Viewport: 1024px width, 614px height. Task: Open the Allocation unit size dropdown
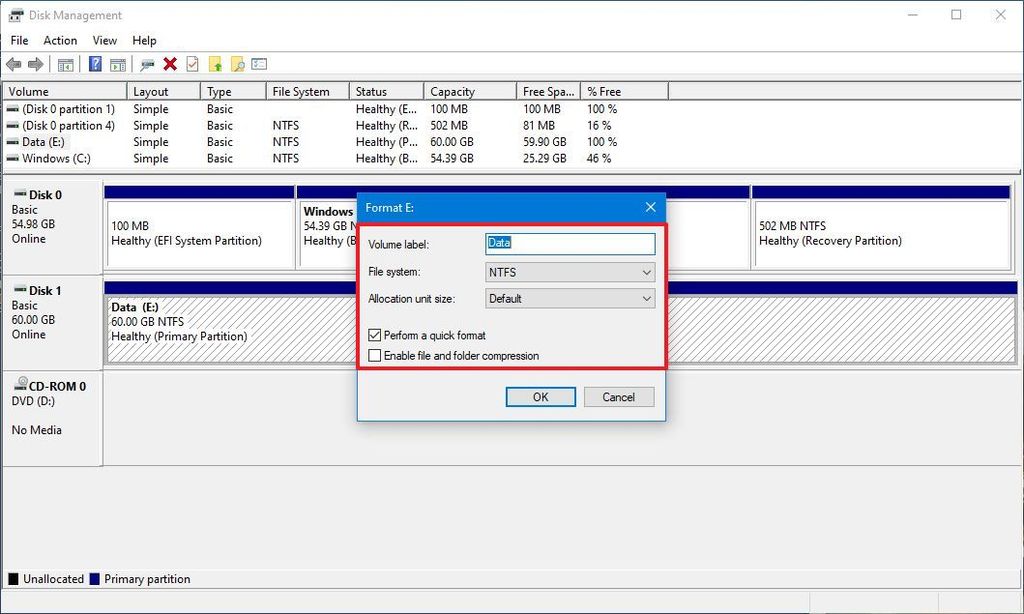[x=649, y=298]
